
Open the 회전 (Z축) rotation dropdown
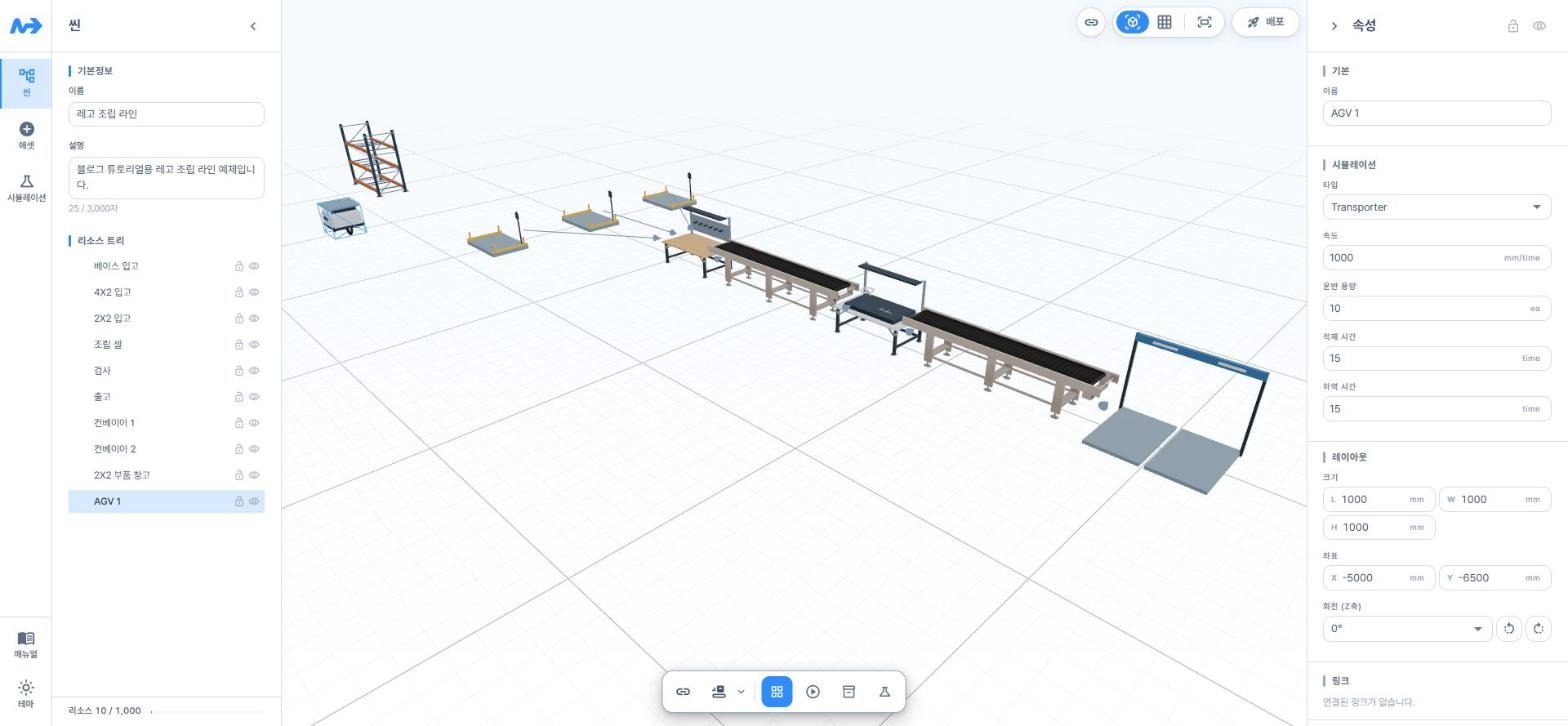[x=1407, y=629]
